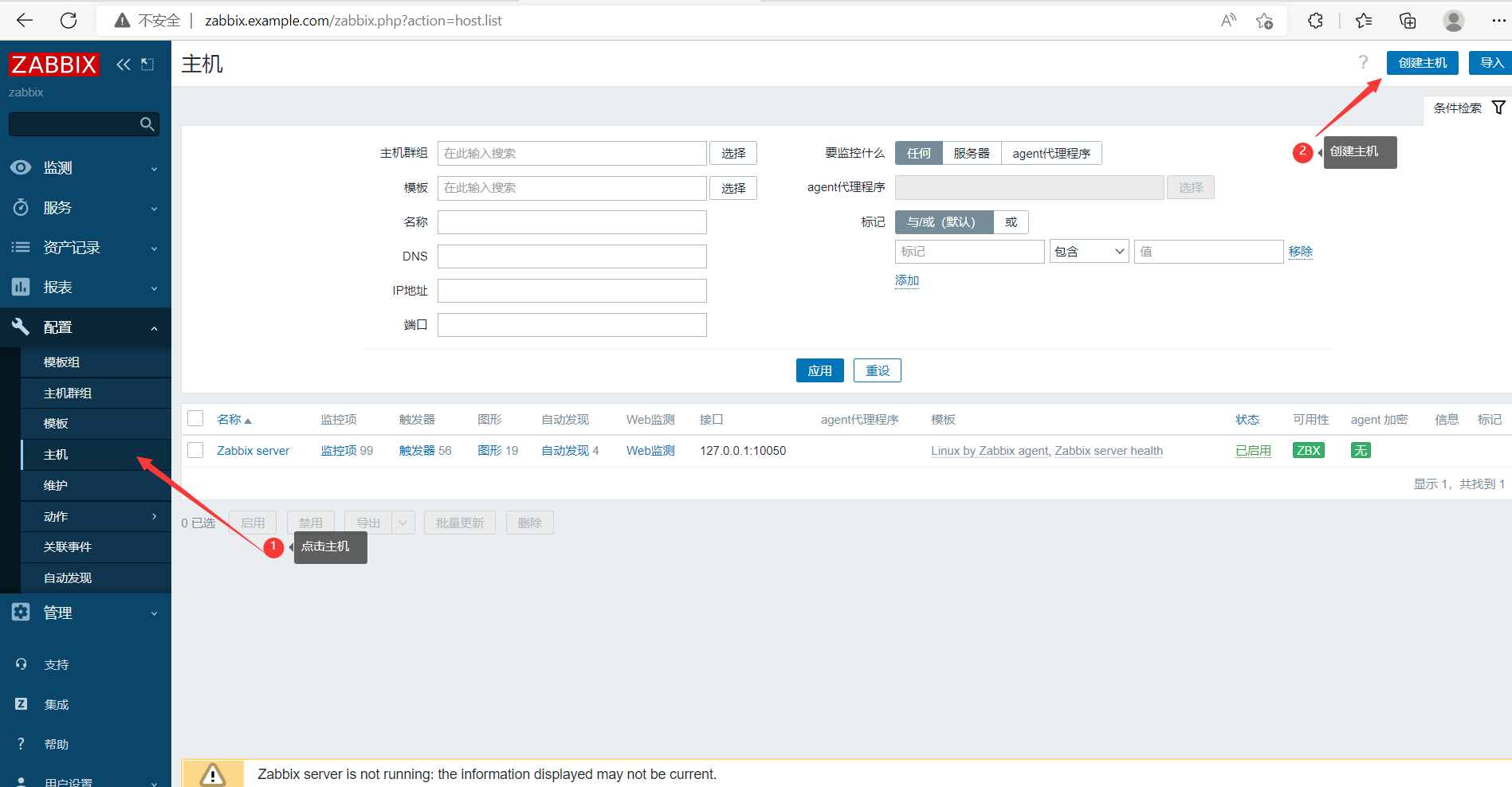Select 任何 monitoring option
Image resolution: width=1512 pixels, height=787 pixels.
tap(919, 153)
